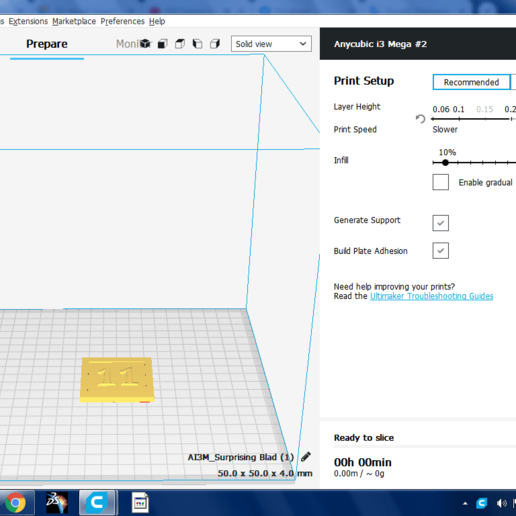Toggle Build Plate Adhesion checkbox
516x516 pixels.
pyautogui.click(x=440, y=251)
